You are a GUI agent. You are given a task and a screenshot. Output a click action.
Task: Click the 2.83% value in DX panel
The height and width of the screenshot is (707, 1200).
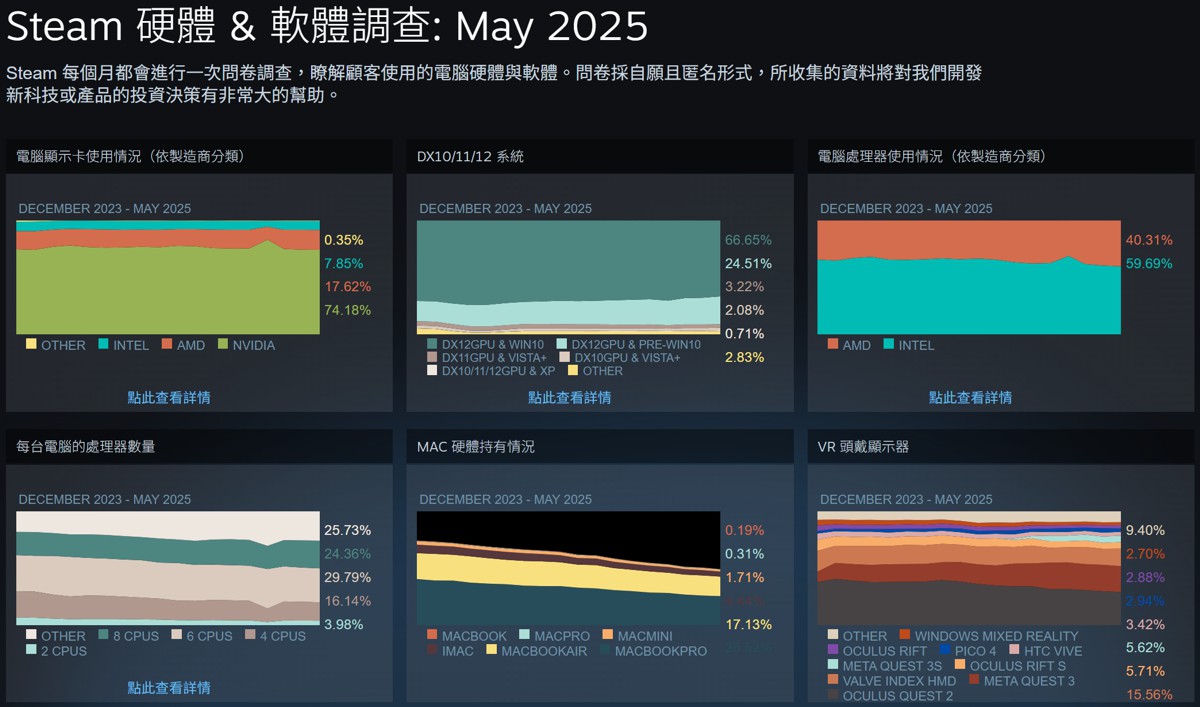tap(744, 357)
